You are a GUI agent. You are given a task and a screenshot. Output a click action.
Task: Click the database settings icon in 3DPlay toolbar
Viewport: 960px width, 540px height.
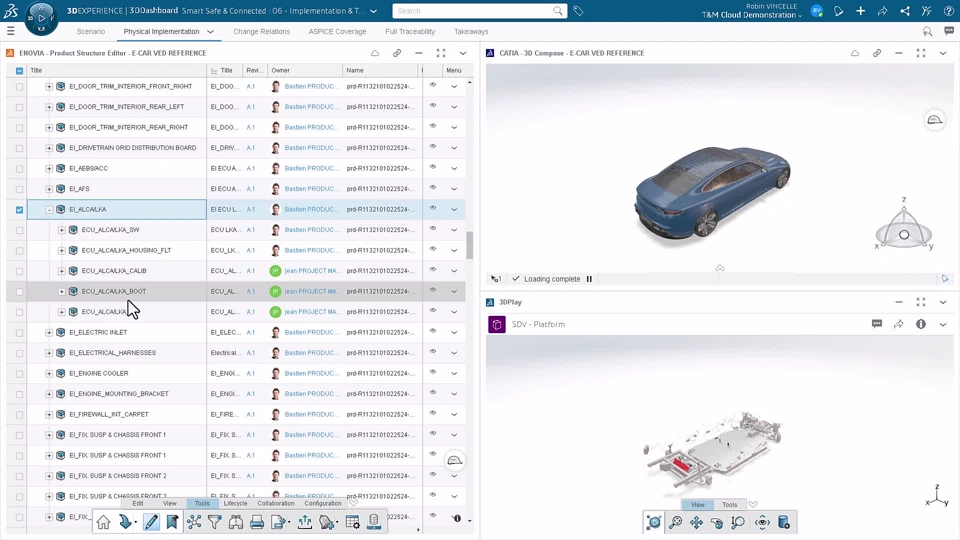point(783,522)
